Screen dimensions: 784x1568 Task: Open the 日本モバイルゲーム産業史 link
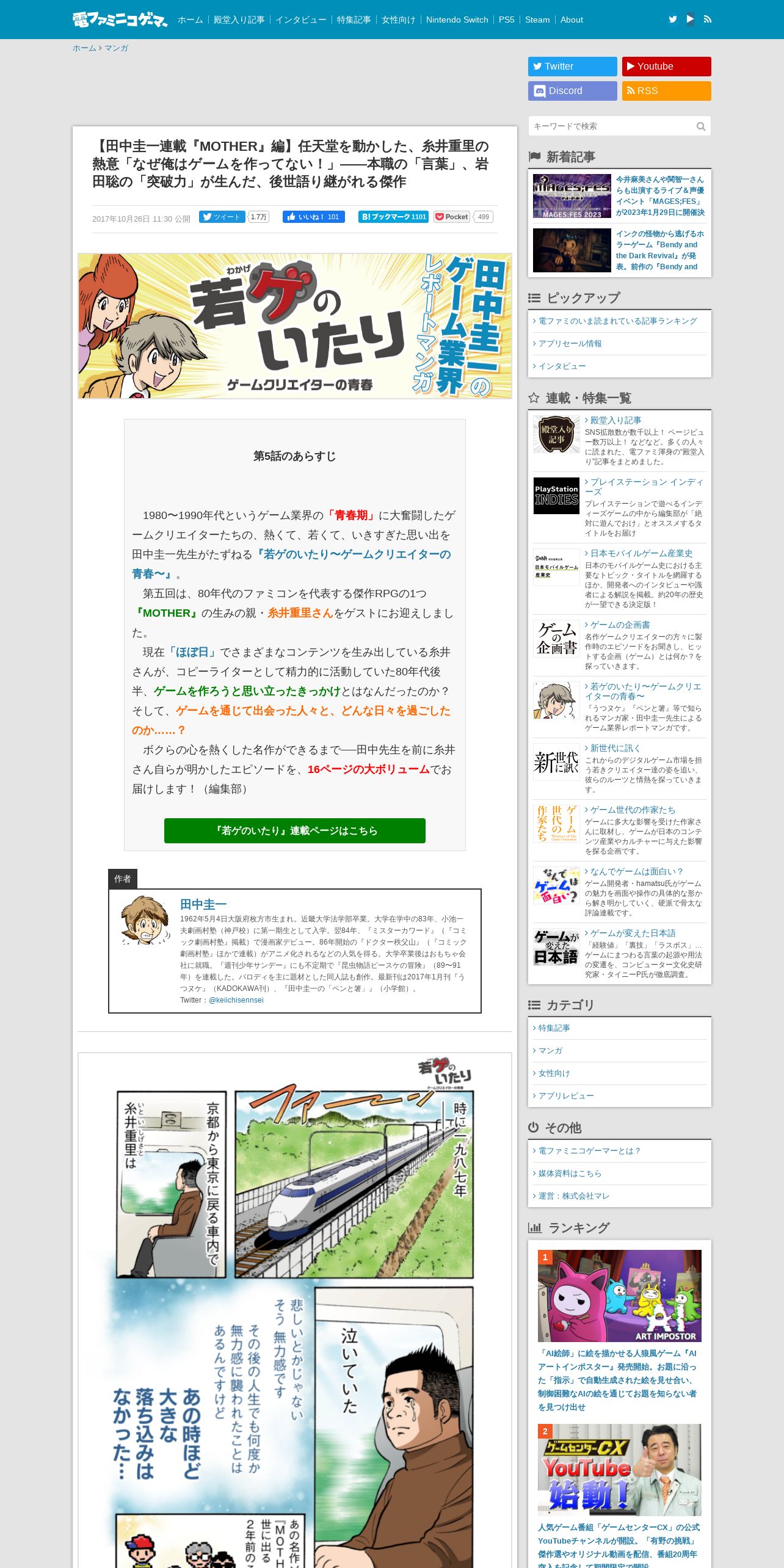coord(641,553)
